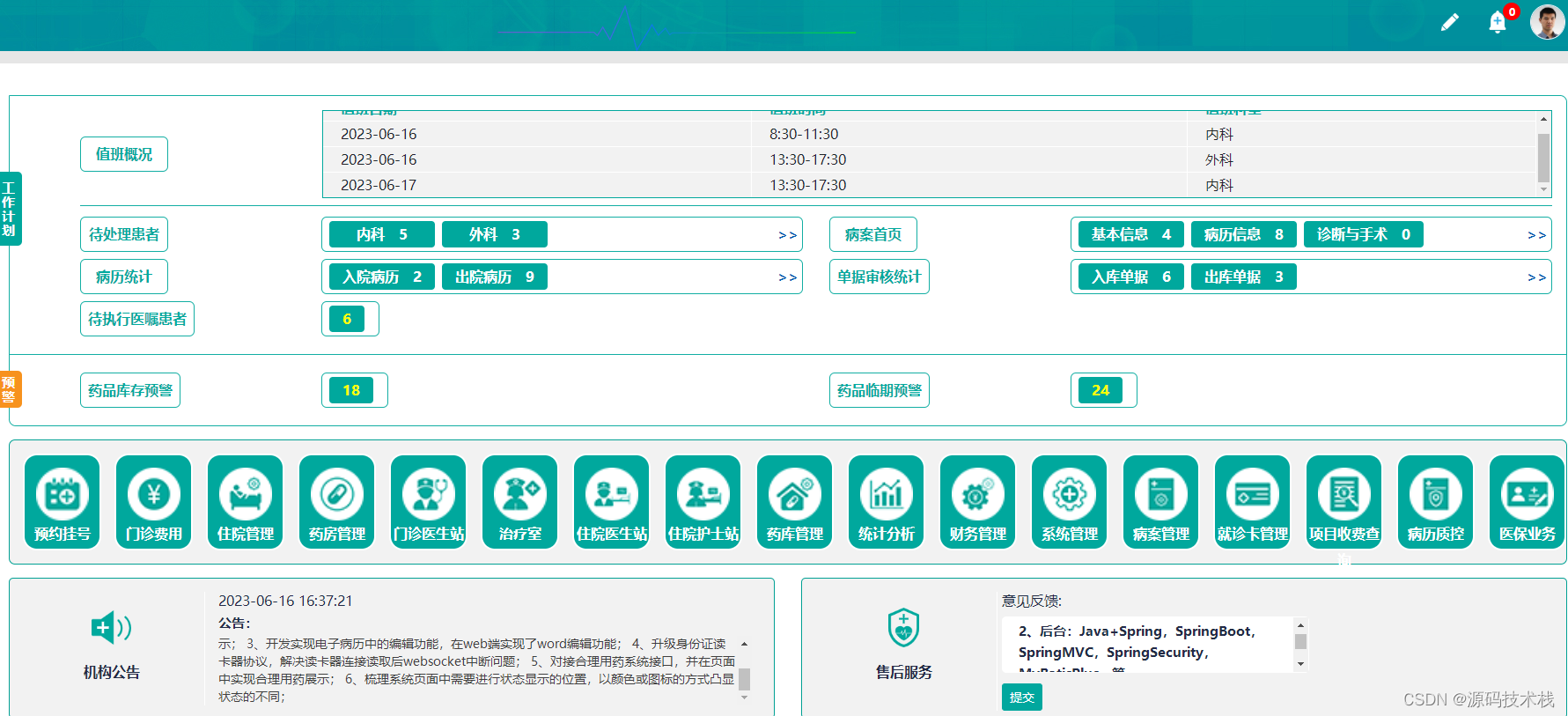The width and height of the screenshot is (1568, 716).
Task: Open the 基本信息 4 badge
Action: coord(1131,234)
